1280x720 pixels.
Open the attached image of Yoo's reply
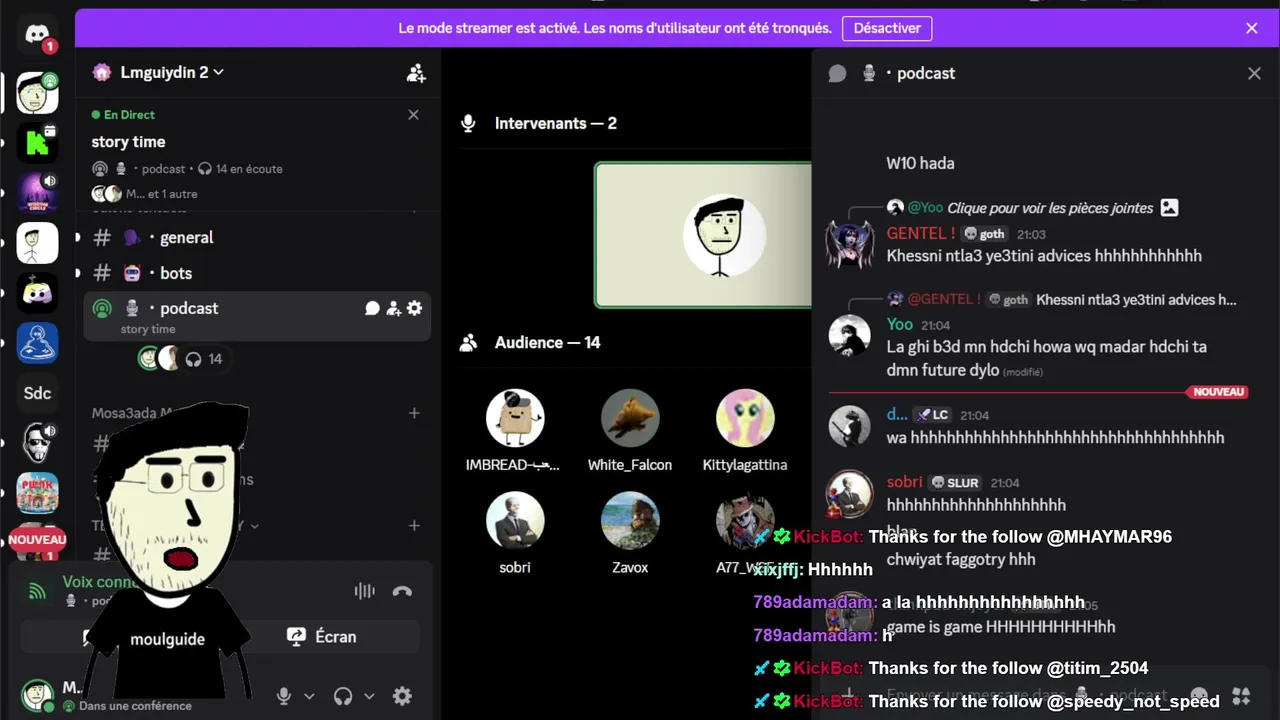(1169, 208)
